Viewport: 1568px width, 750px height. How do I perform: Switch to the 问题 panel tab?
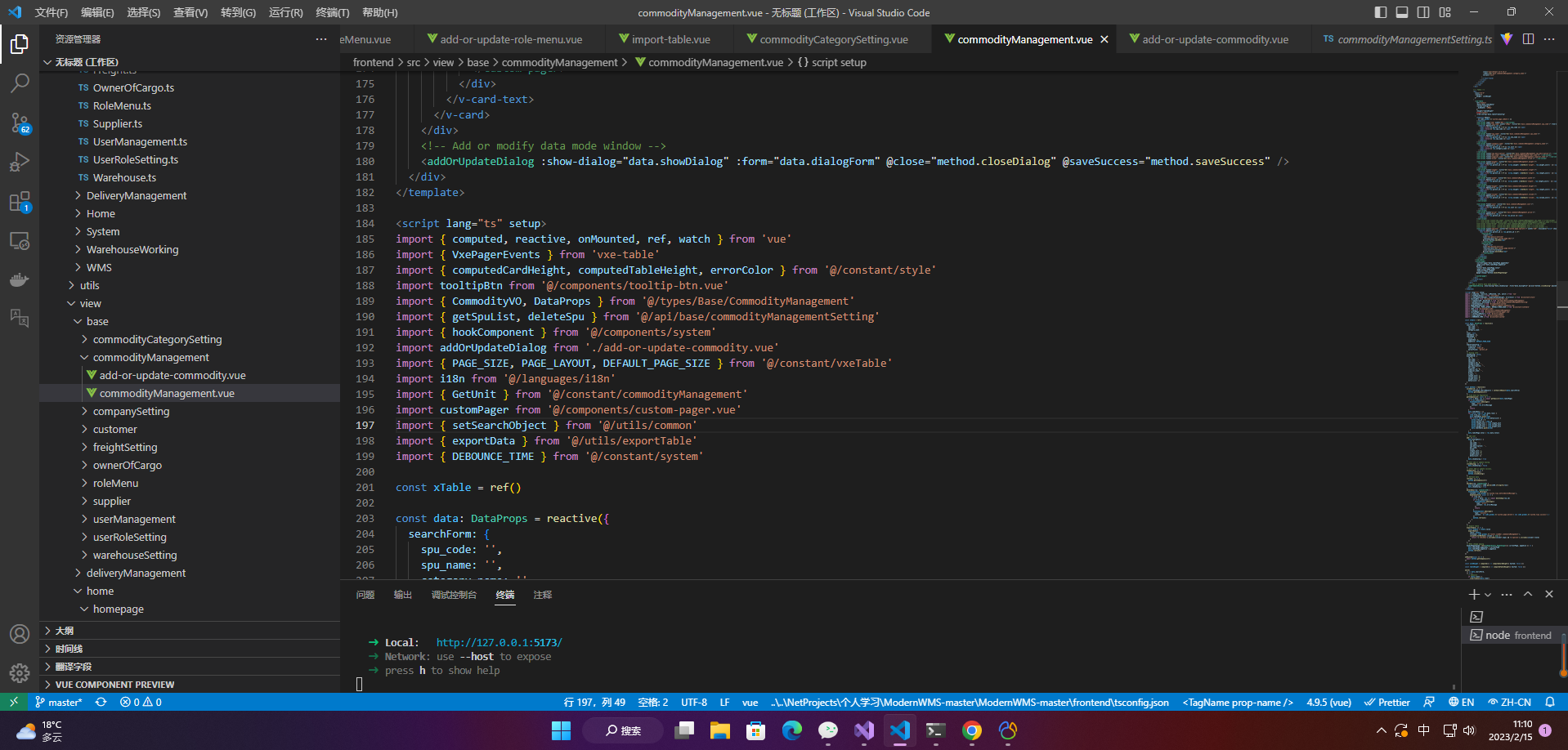(365, 595)
